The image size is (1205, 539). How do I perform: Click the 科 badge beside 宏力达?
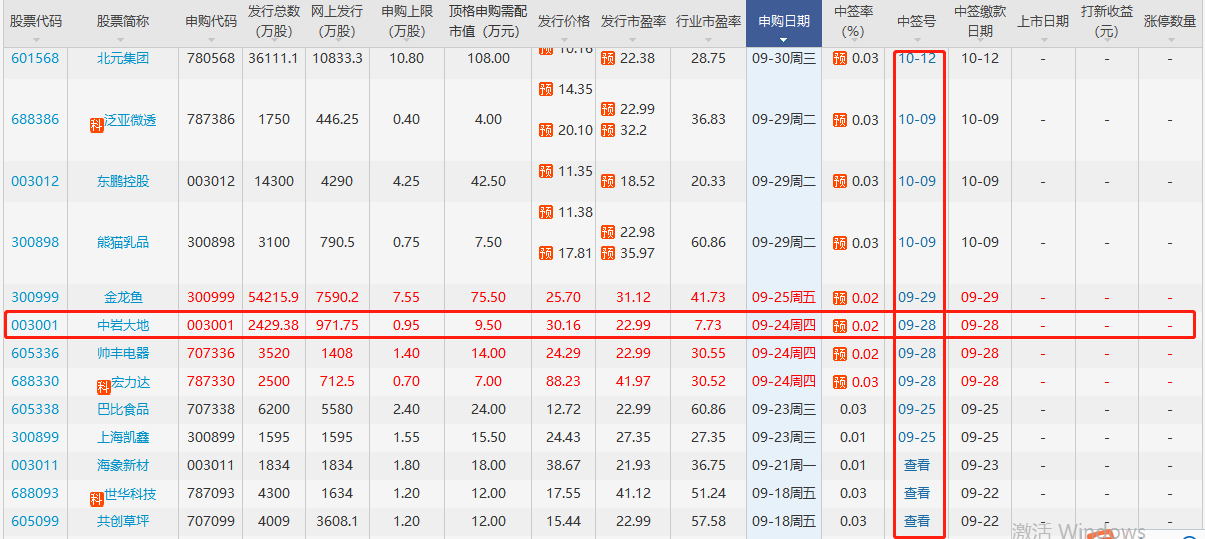click(x=103, y=386)
